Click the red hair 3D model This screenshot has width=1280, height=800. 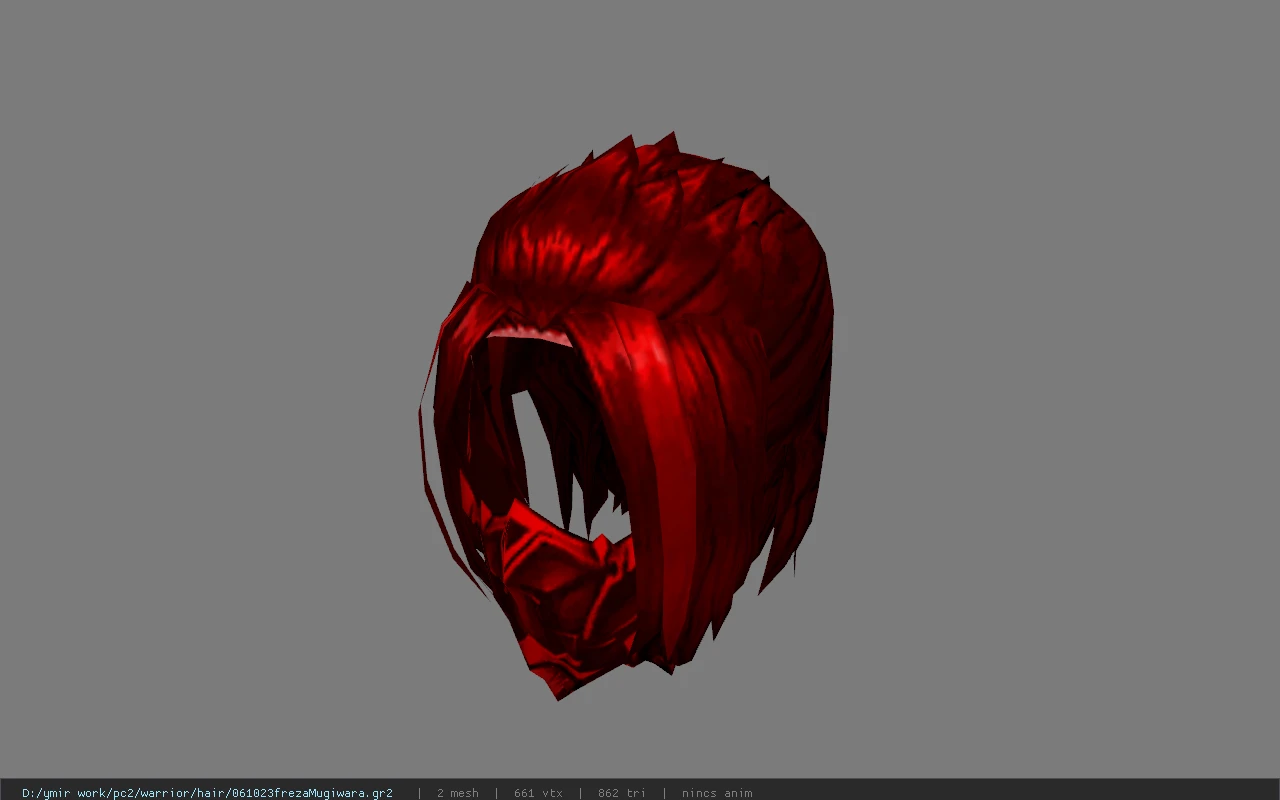coord(627,415)
